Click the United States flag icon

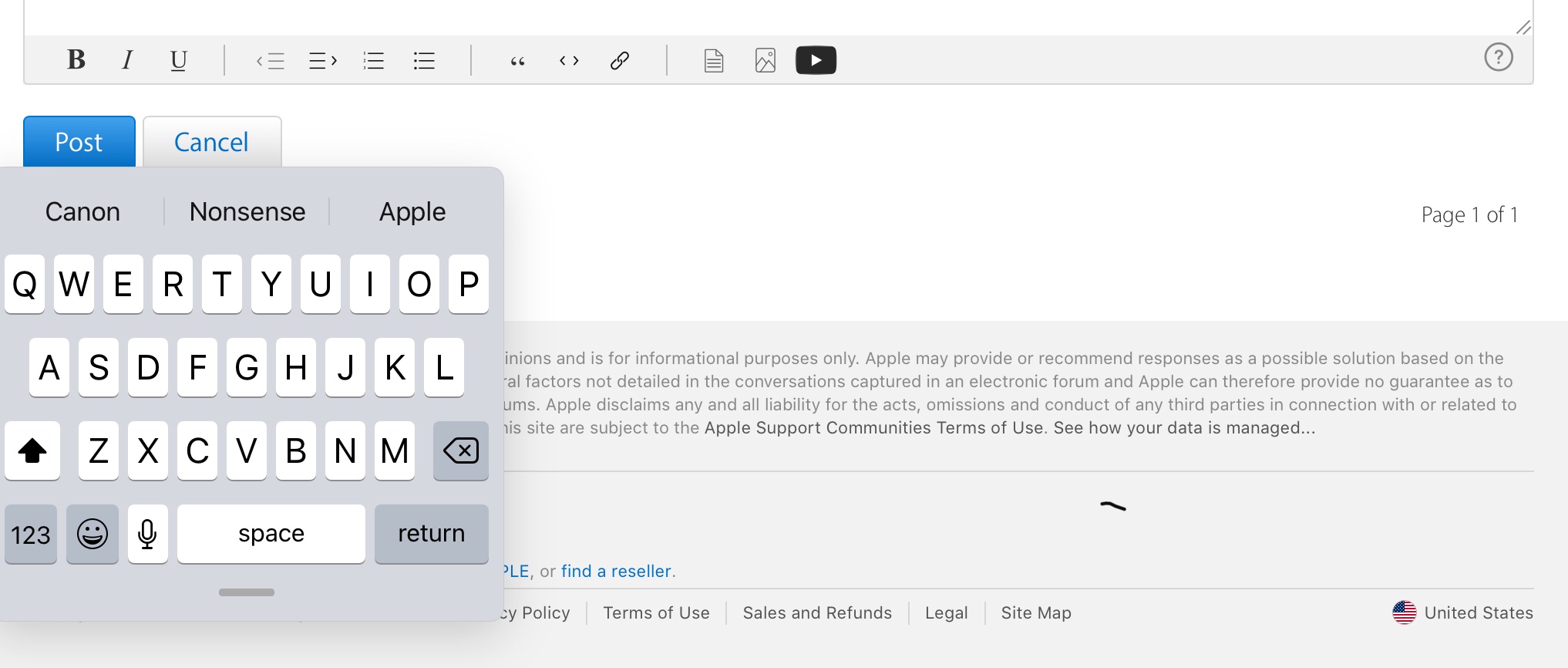pos(1405,612)
